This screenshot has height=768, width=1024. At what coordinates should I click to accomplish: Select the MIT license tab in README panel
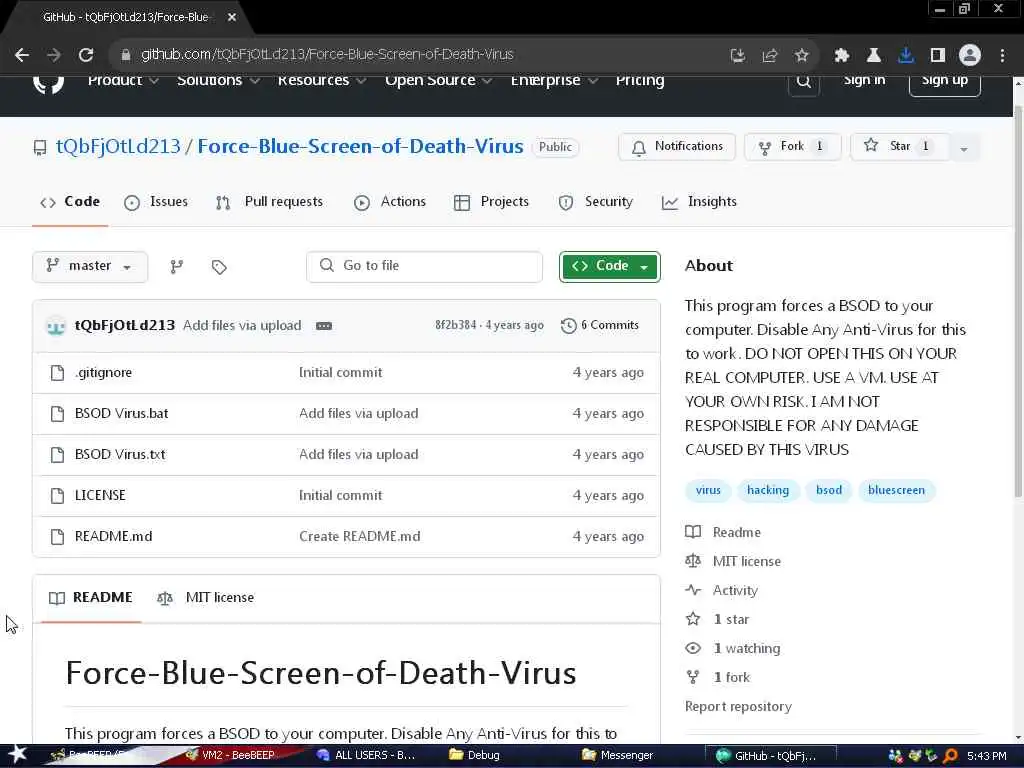coord(206,598)
